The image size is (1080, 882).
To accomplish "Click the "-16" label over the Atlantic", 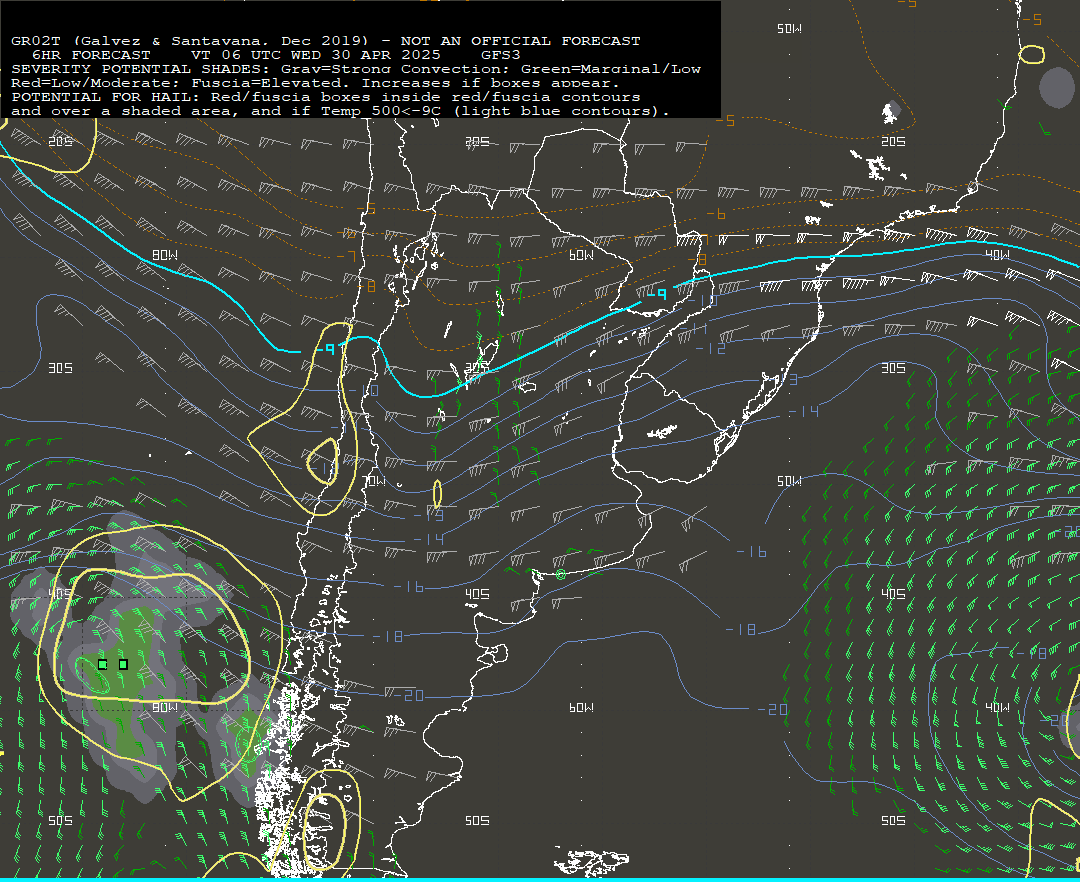I will coord(751,552).
